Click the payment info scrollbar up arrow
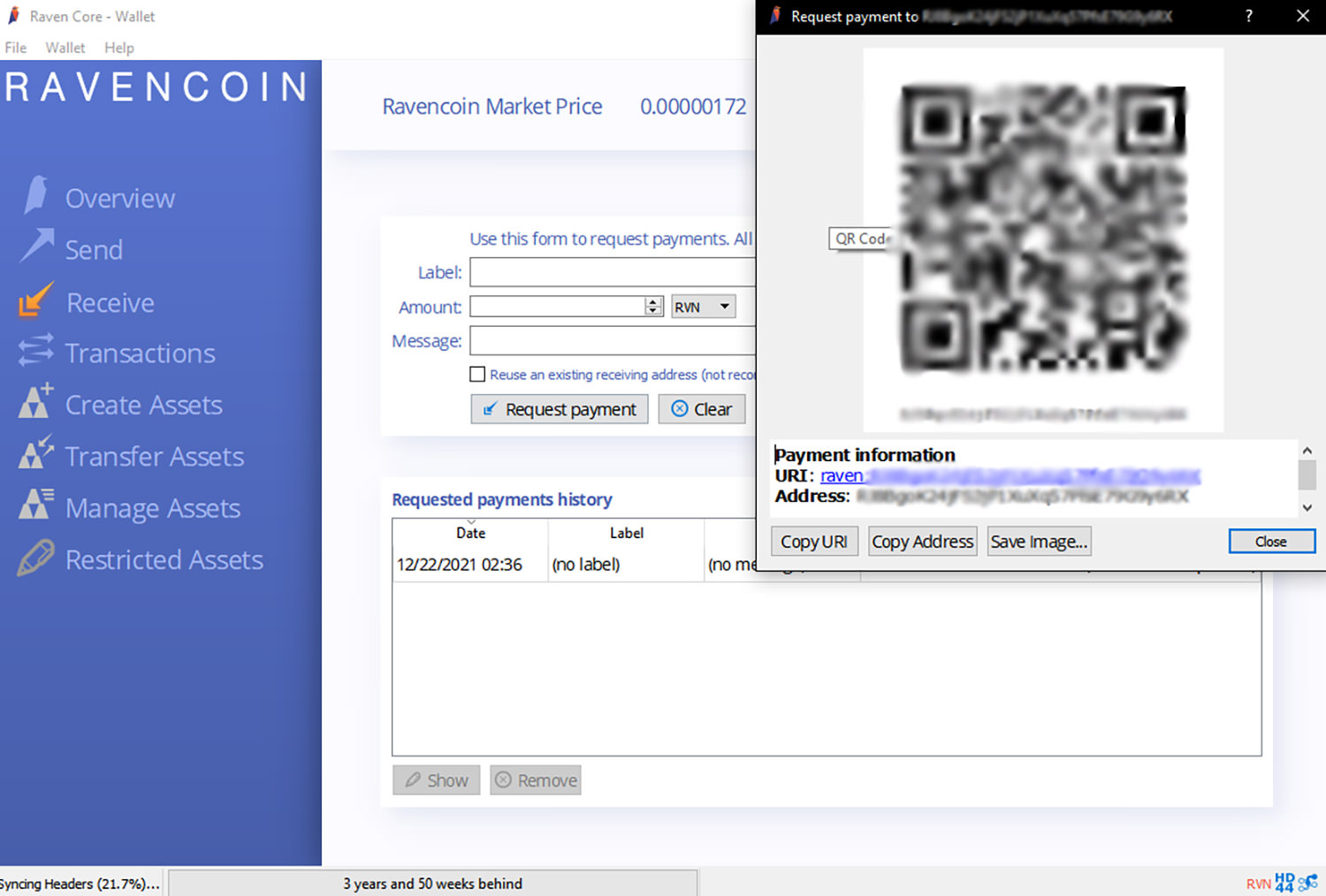The image size is (1326, 896). 1307,451
